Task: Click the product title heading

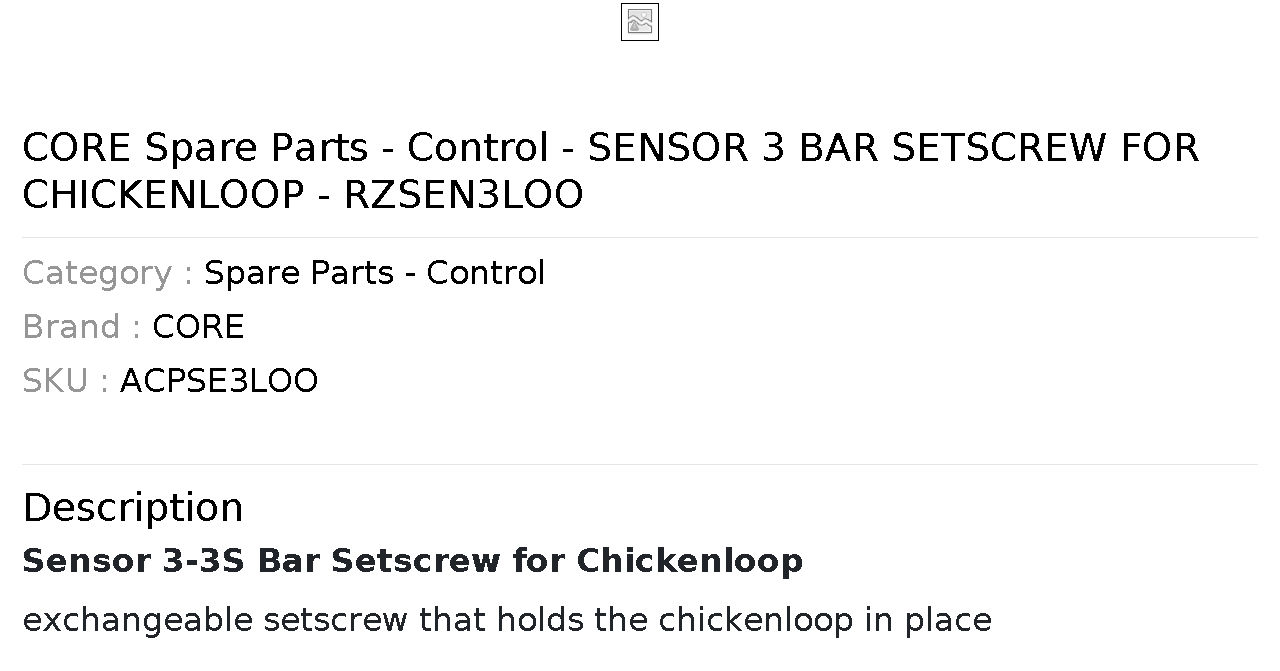Action: point(611,171)
